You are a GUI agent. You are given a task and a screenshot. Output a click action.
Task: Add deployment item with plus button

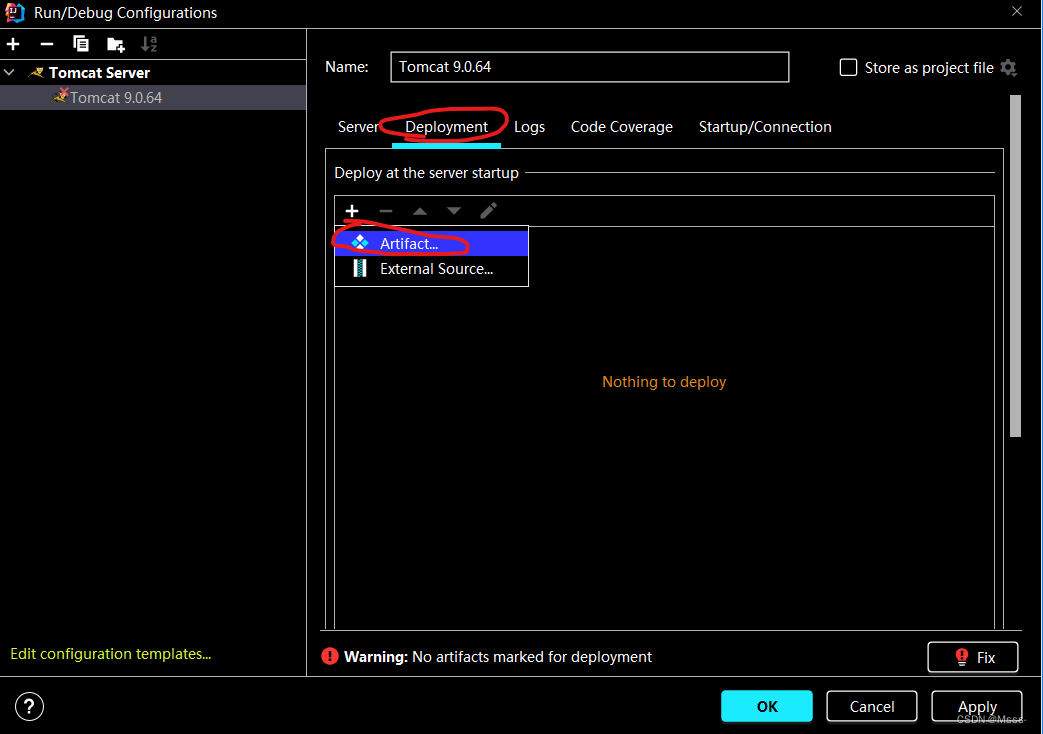(352, 211)
